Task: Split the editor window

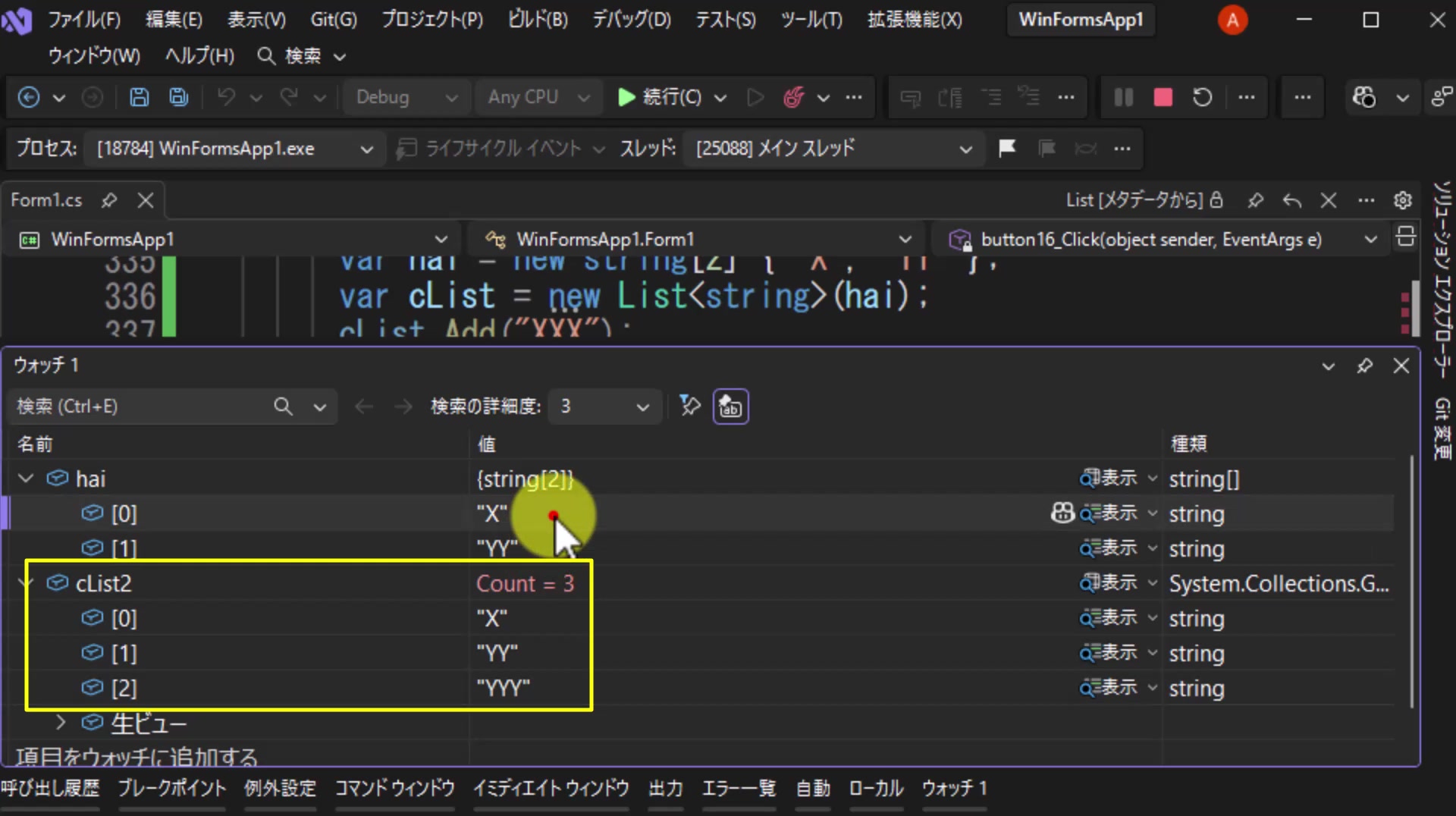Action: coord(1405,237)
